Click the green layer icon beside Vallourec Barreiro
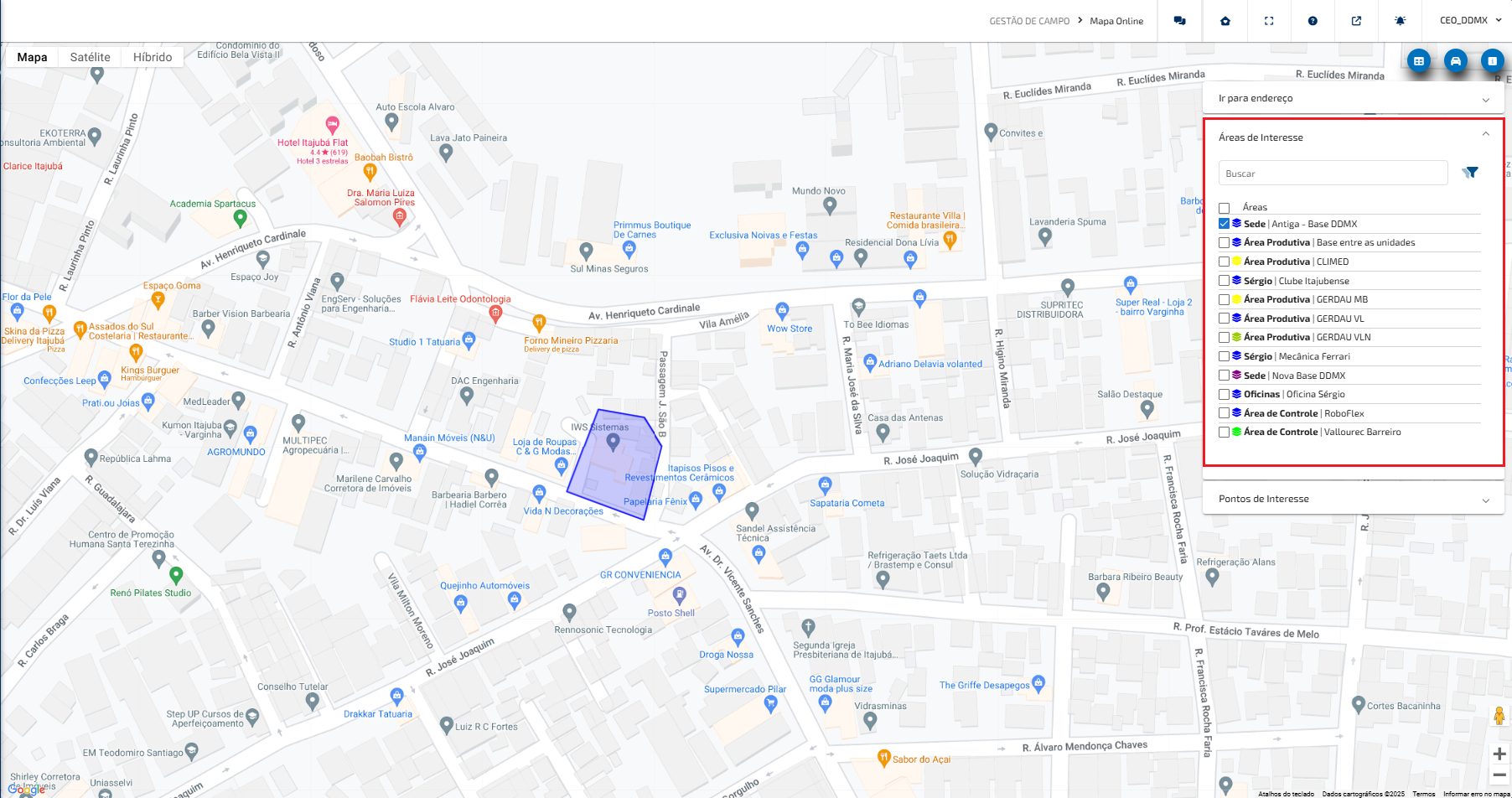Screen dimensions: 1512x798 1236,432
